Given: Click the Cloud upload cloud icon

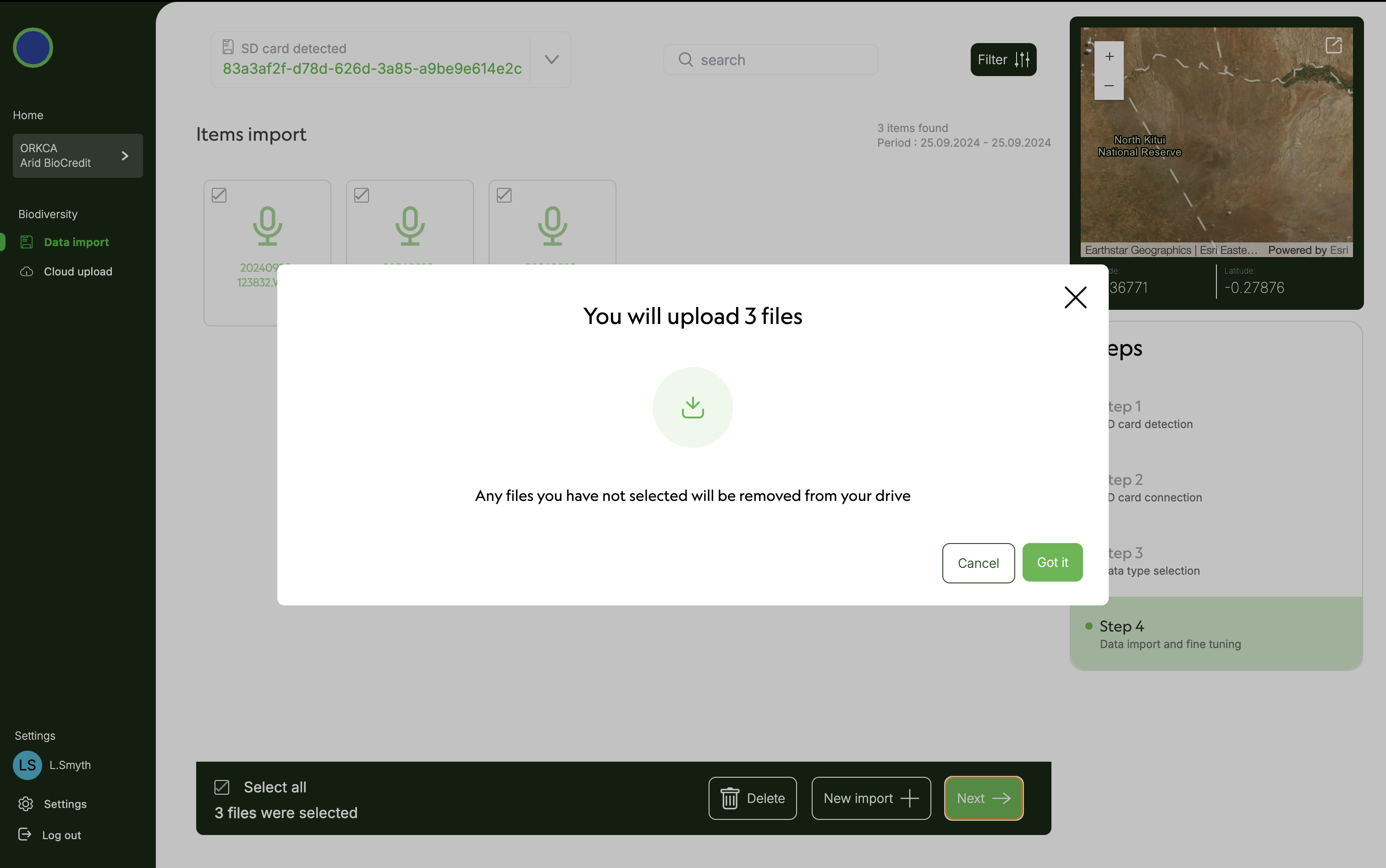Looking at the screenshot, I should point(27,272).
